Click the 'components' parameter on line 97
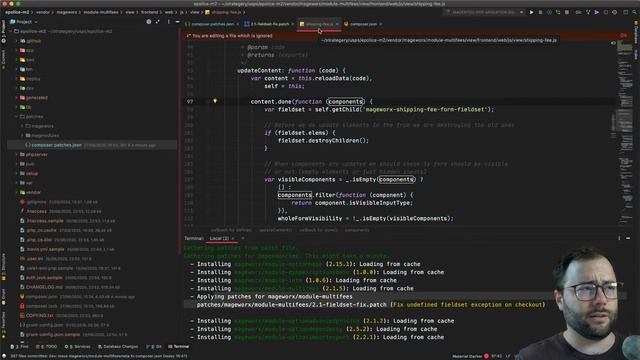The width and height of the screenshot is (640, 360). click(345, 101)
